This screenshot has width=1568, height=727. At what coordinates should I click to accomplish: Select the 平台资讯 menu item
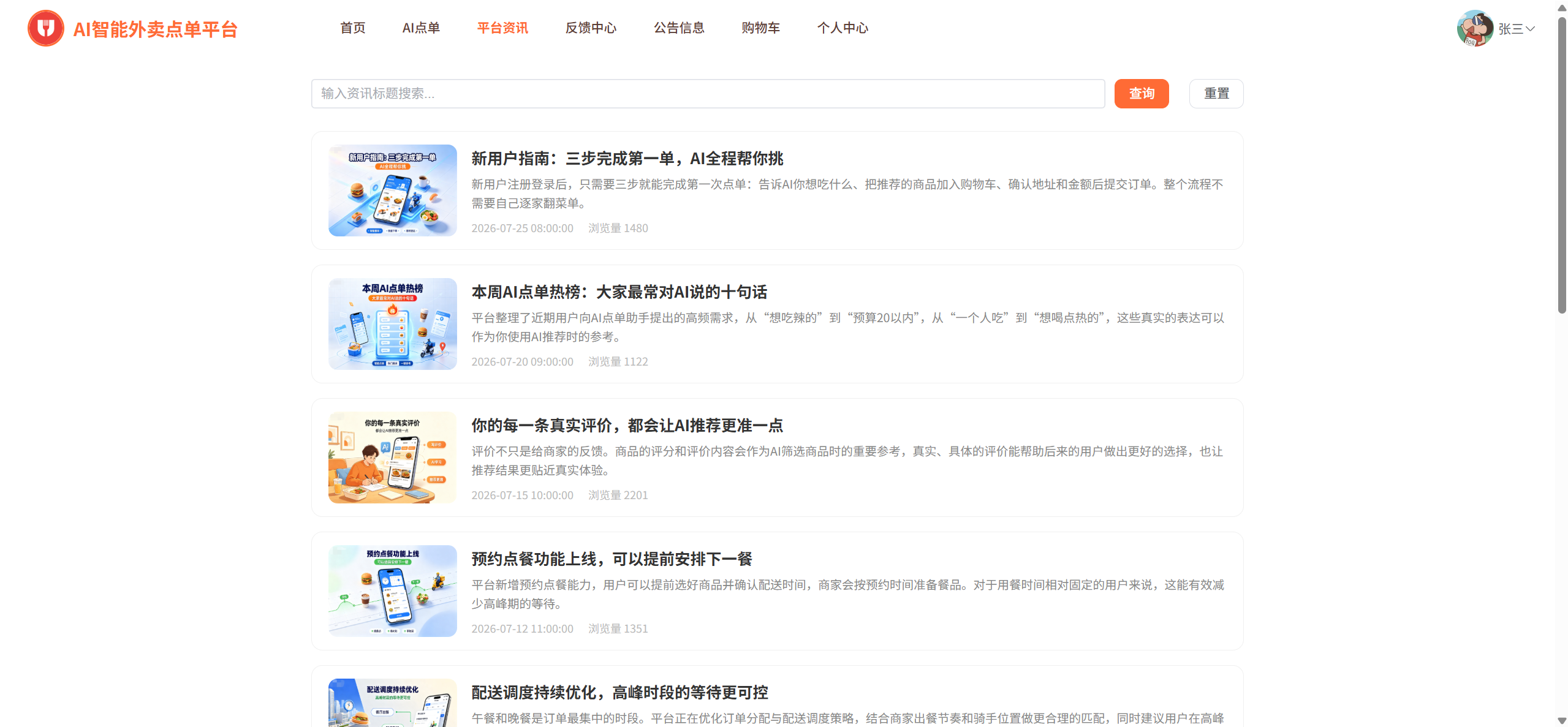pyautogui.click(x=502, y=28)
